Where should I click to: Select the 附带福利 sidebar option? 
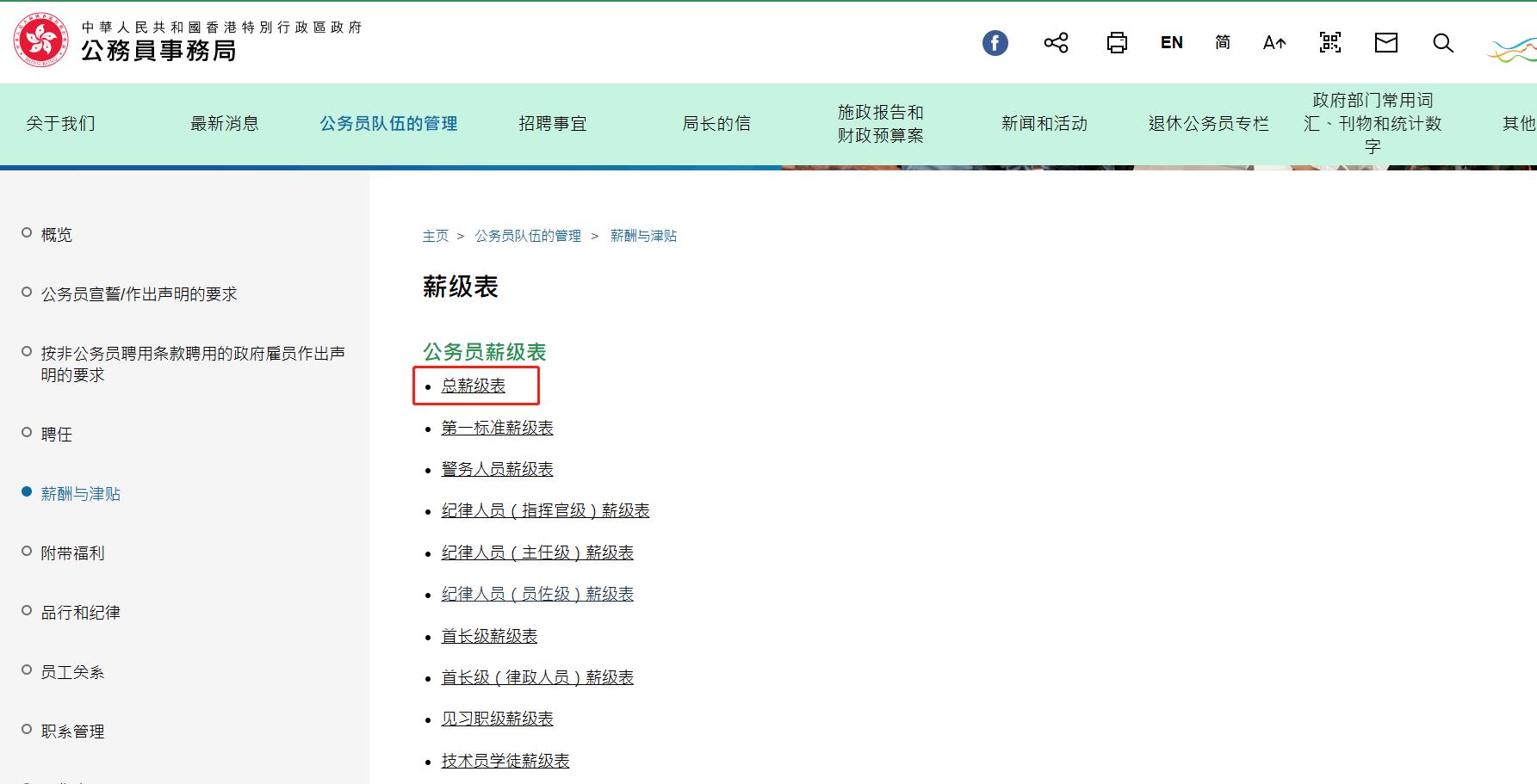pos(71,553)
